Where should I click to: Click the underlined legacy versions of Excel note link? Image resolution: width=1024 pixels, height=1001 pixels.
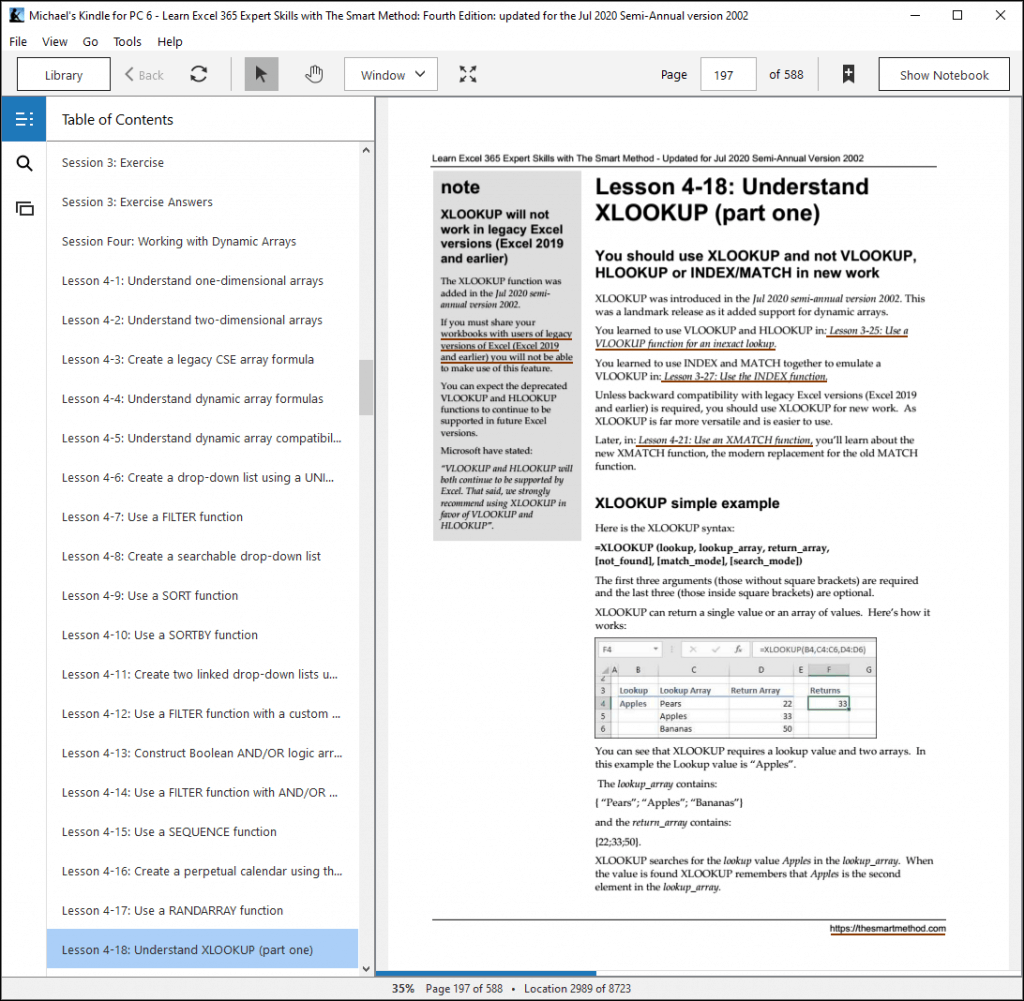(506, 345)
